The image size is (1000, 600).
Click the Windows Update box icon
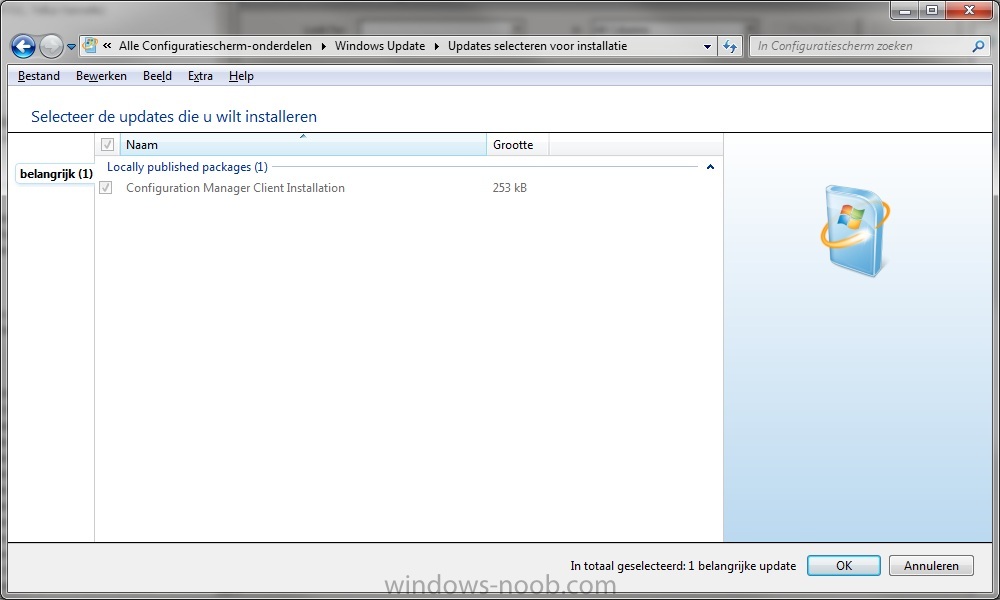[x=855, y=231]
